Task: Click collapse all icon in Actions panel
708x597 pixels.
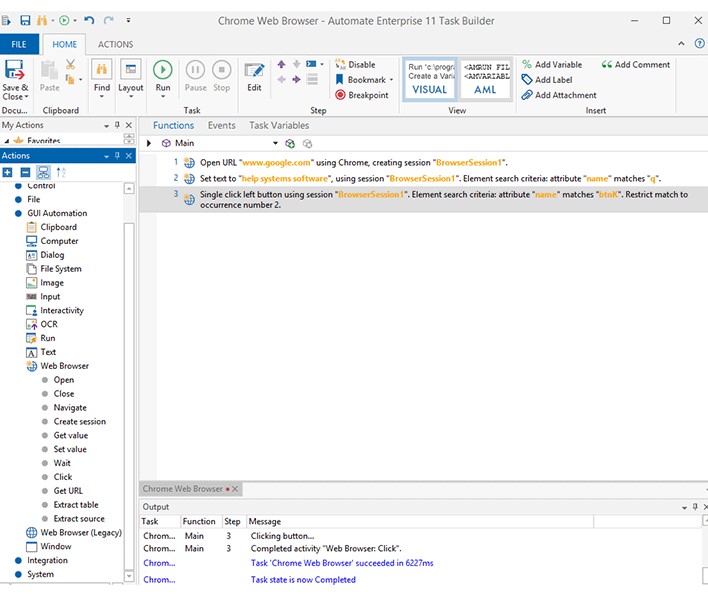Action: tap(25, 172)
